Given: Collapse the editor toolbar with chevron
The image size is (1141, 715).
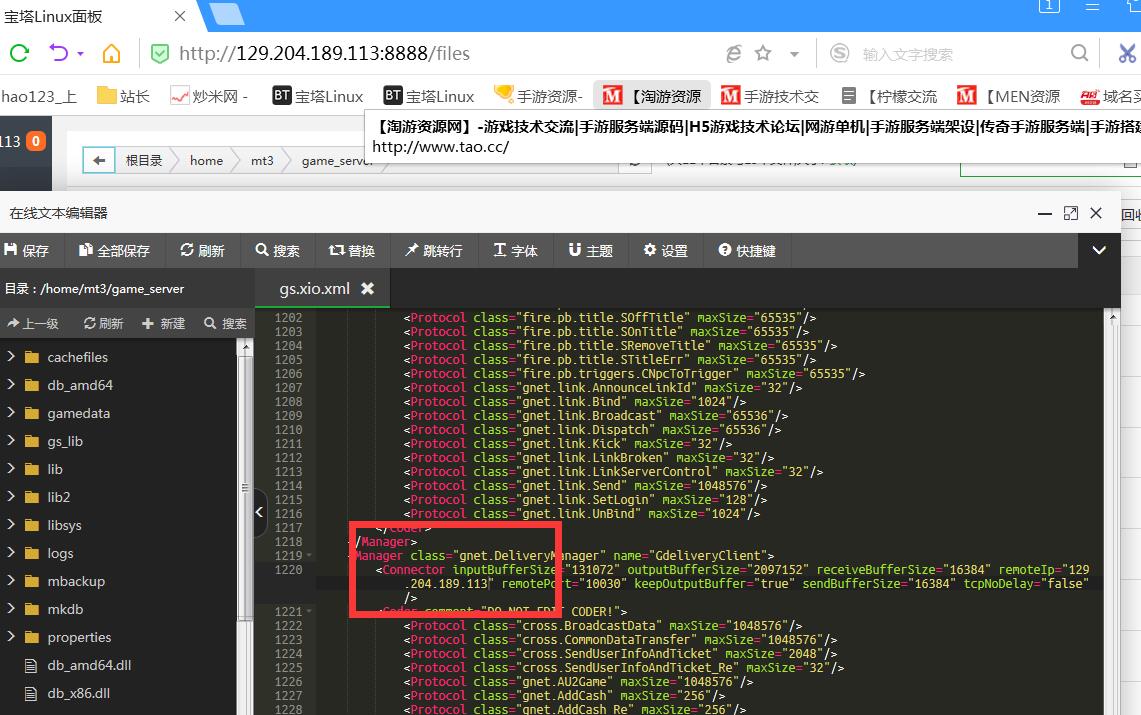Looking at the screenshot, I should point(1099,250).
